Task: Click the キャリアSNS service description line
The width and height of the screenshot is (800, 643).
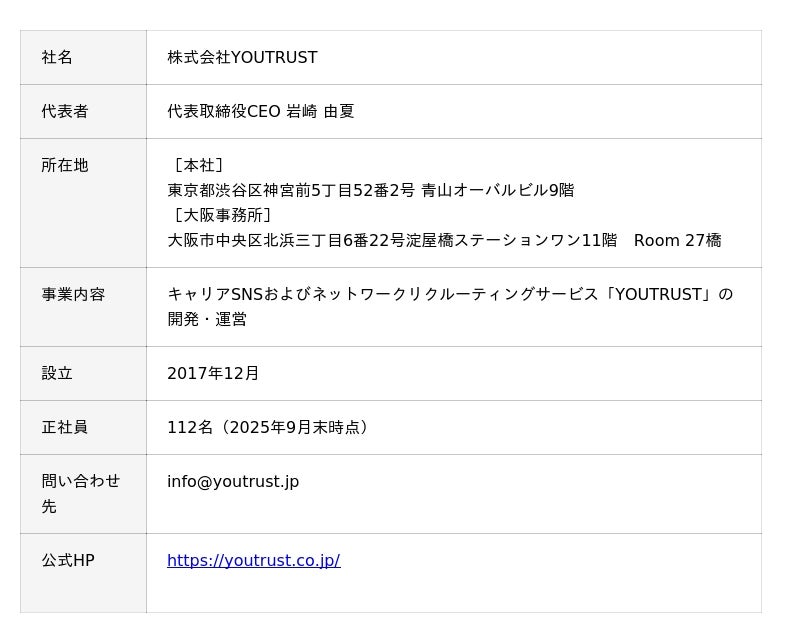Action: pos(450,294)
